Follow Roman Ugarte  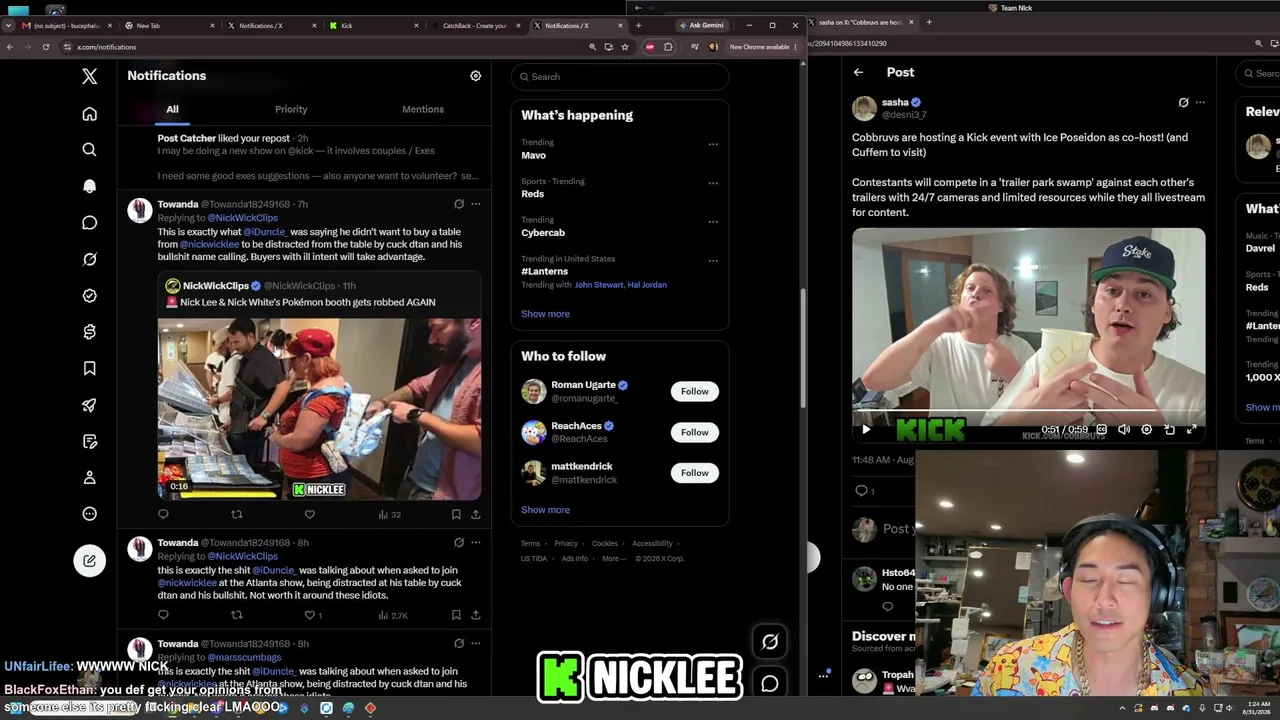pyautogui.click(x=694, y=391)
